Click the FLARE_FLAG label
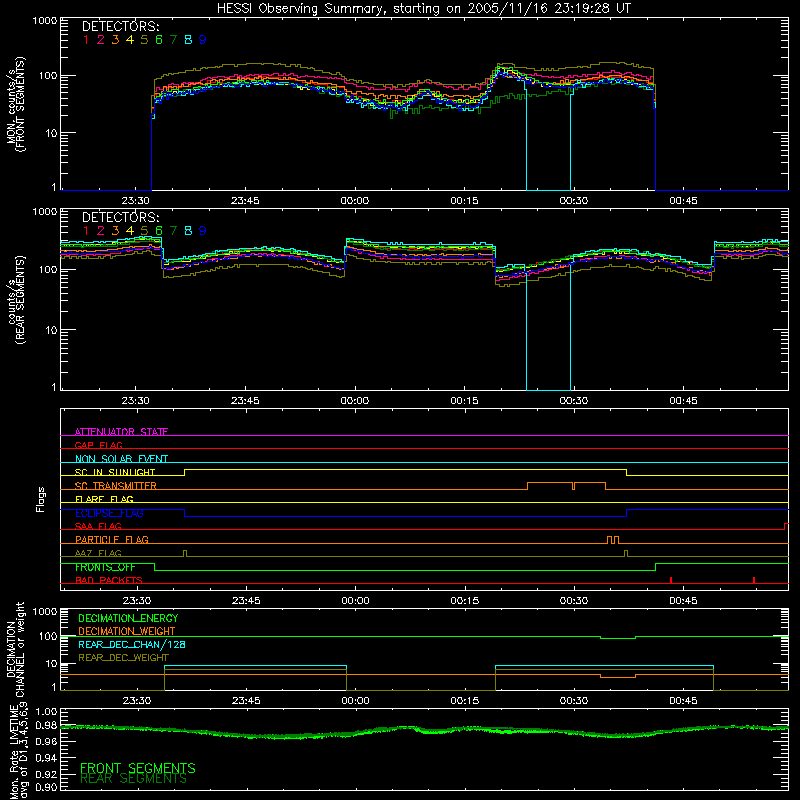This screenshot has height=800, width=800. (x=104, y=499)
